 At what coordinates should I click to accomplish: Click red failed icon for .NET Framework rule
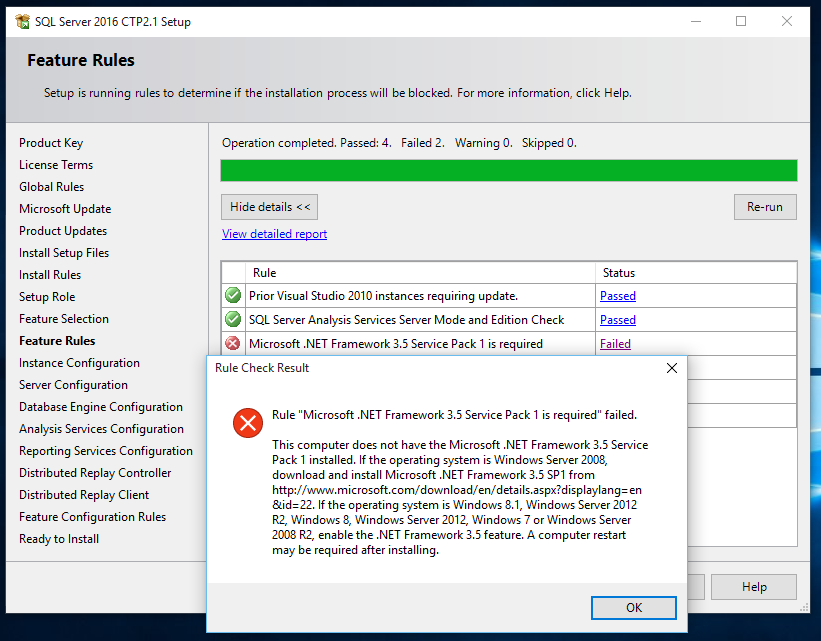coord(233,344)
